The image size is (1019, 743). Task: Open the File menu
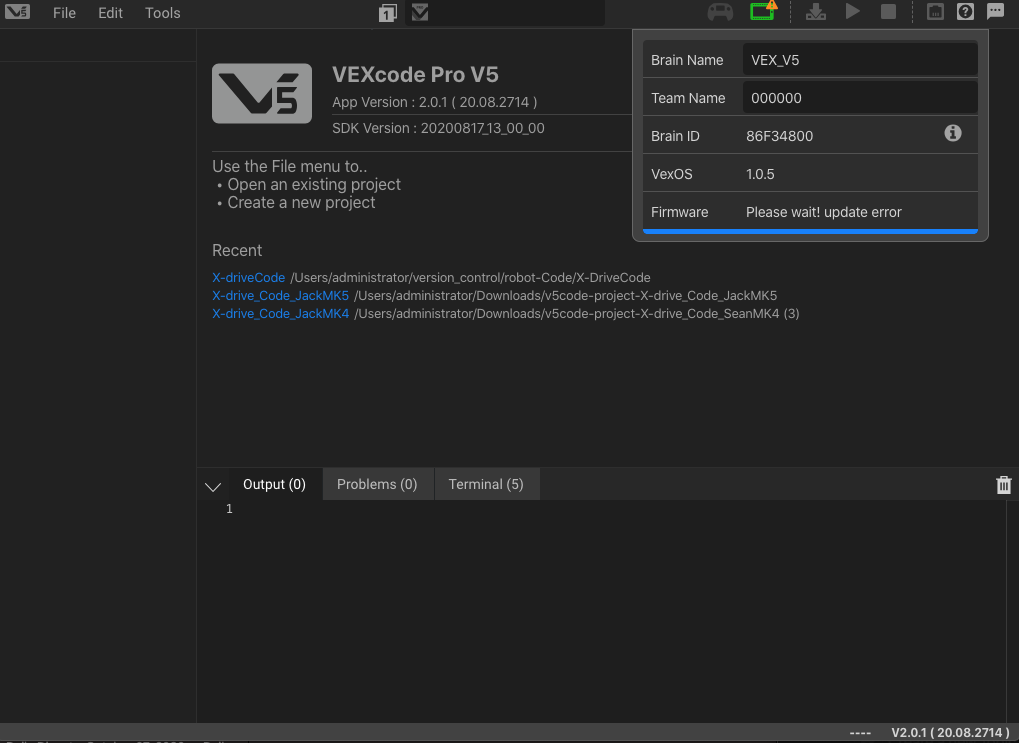tap(64, 13)
